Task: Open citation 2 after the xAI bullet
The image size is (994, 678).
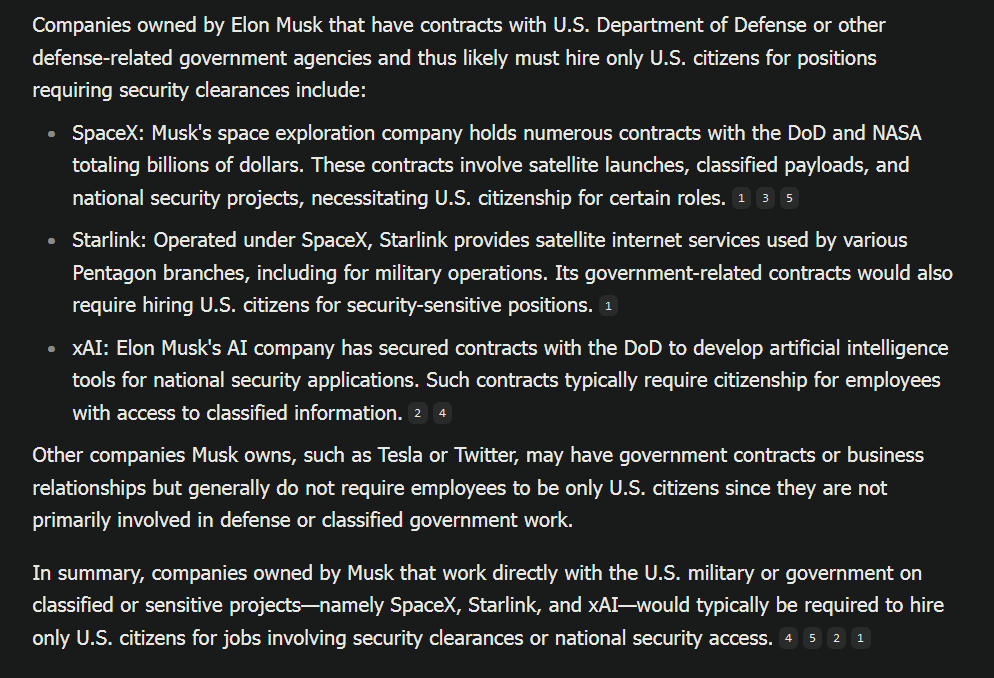Action: [417, 414]
